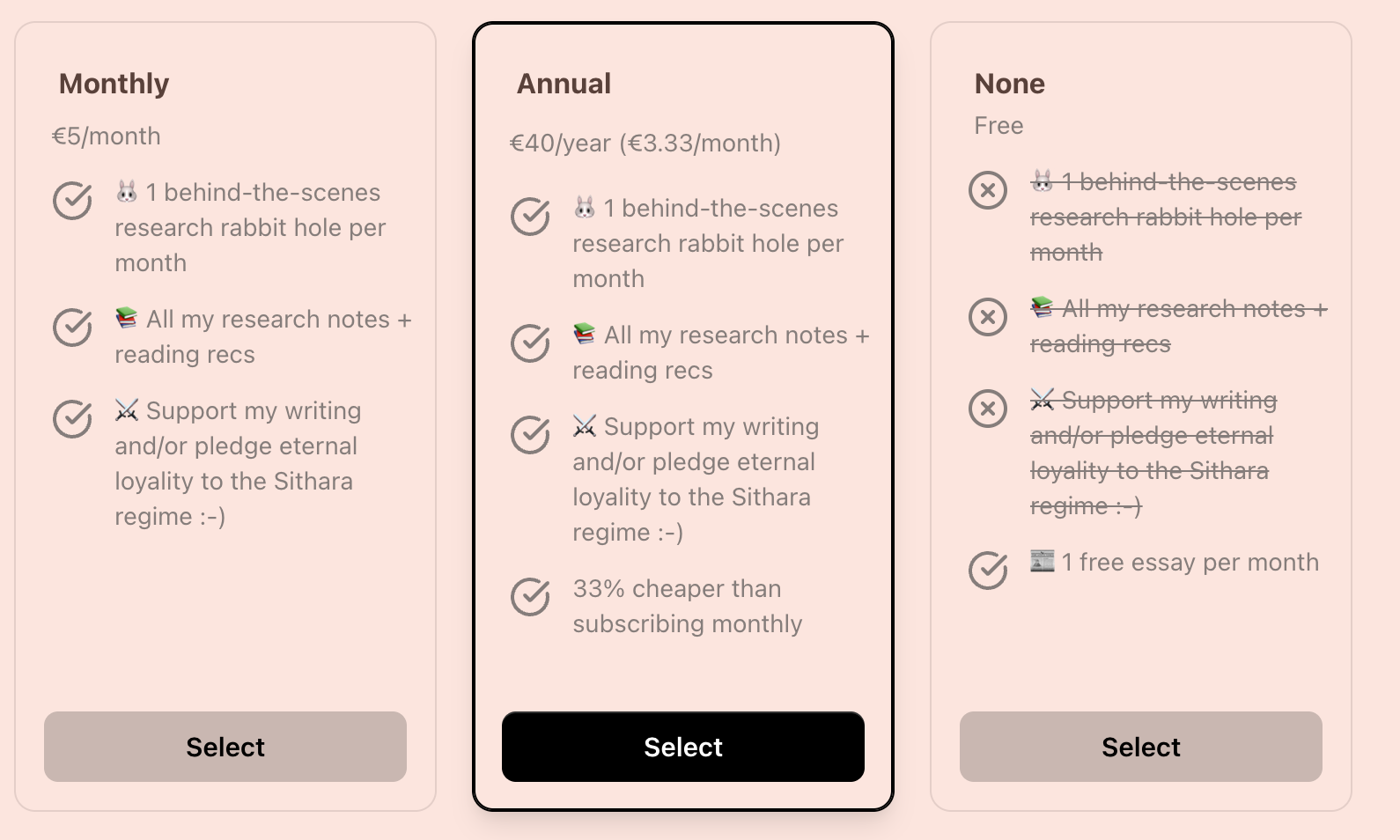Choose the Annual plan with the black Select button
The image size is (1400, 840).
tap(683, 747)
